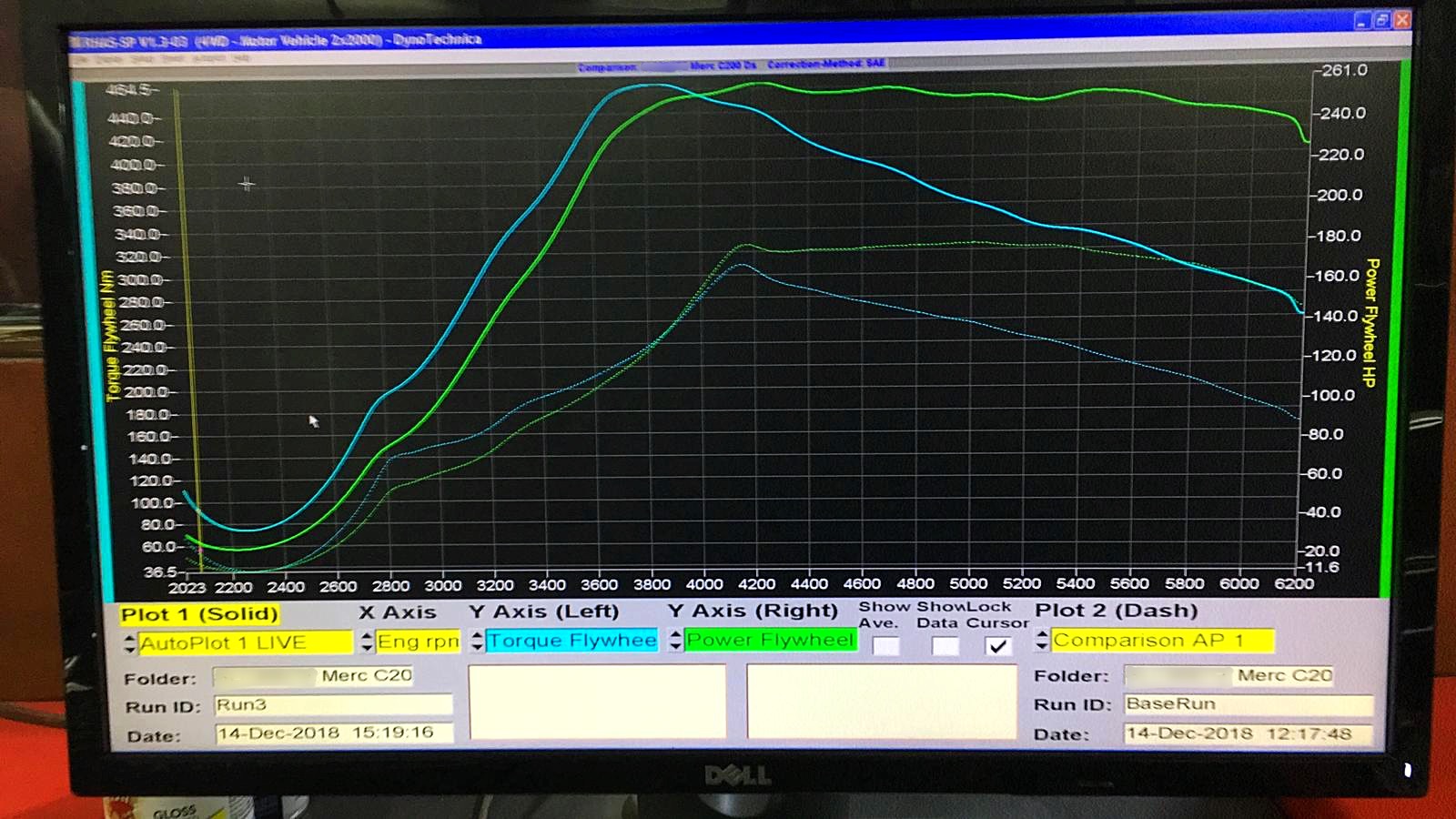Uncheck the Lock Cursor checkbox

pyautogui.click(x=997, y=646)
